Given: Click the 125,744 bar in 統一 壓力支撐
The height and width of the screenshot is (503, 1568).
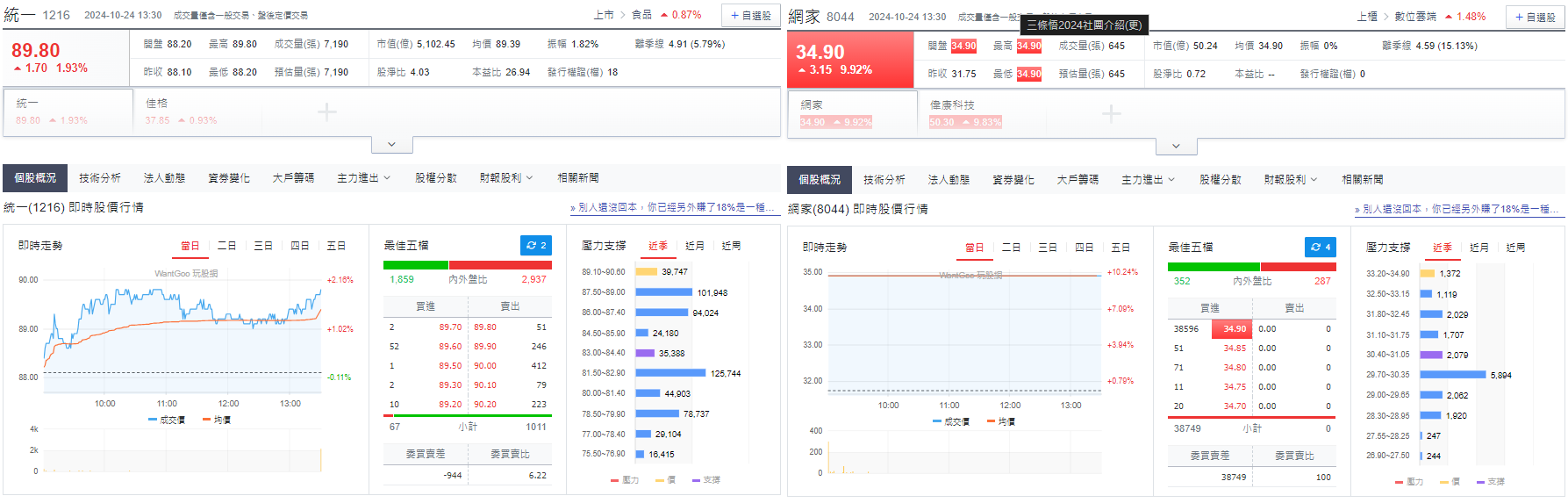Looking at the screenshot, I should point(670,373).
